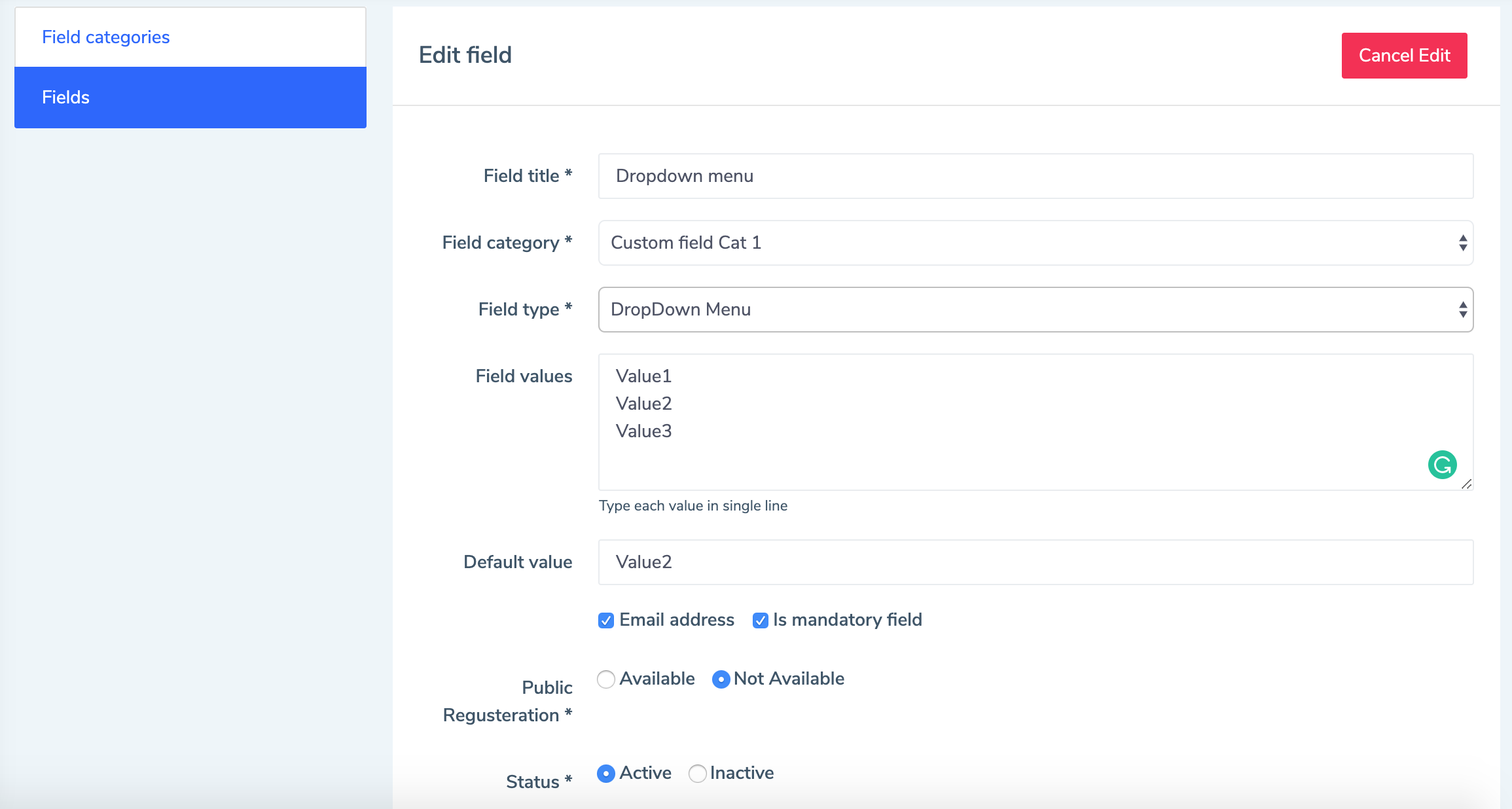Uncheck the Is mandatory field checkbox

click(760, 620)
